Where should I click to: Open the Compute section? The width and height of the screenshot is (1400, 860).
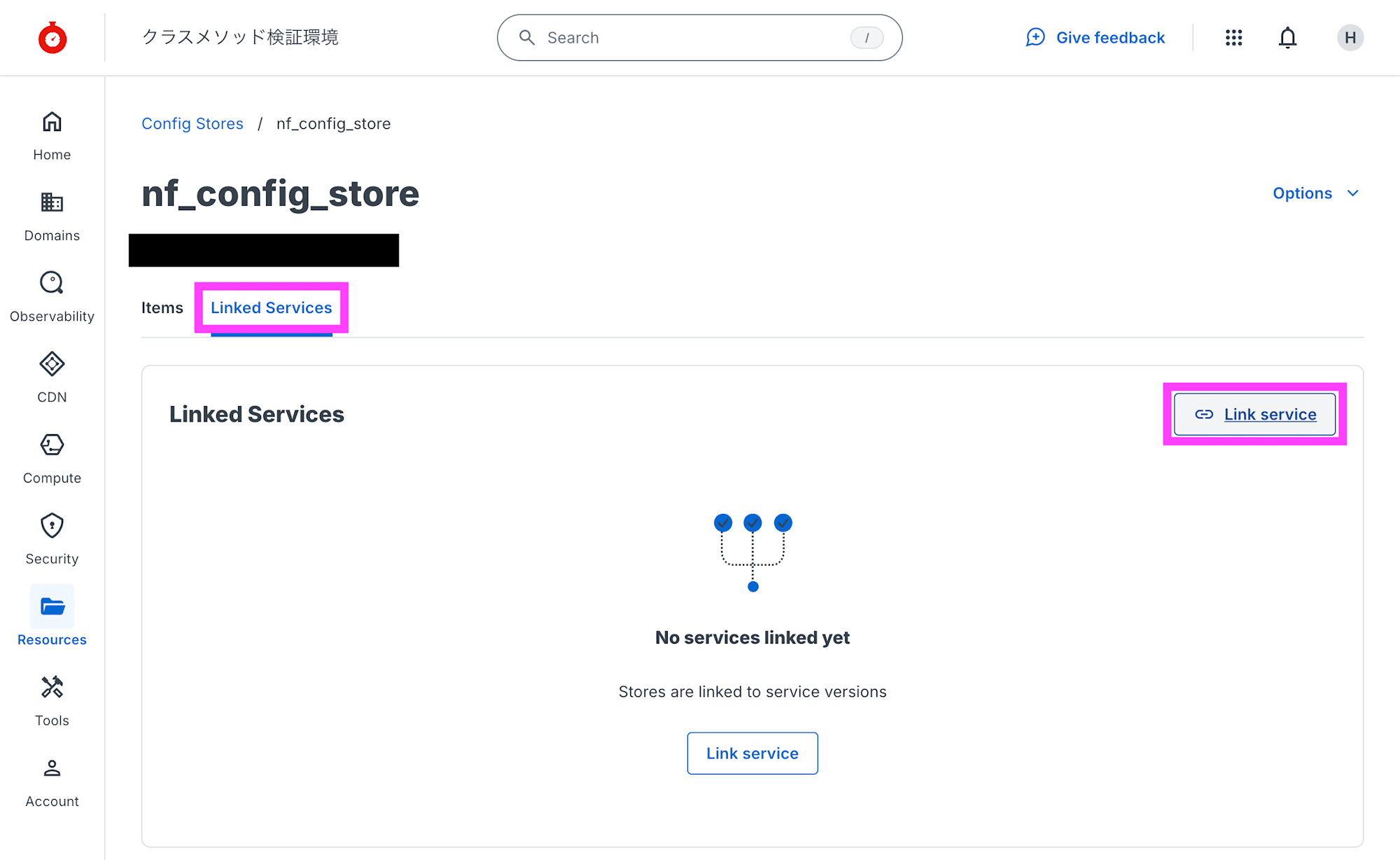click(x=52, y=458)
